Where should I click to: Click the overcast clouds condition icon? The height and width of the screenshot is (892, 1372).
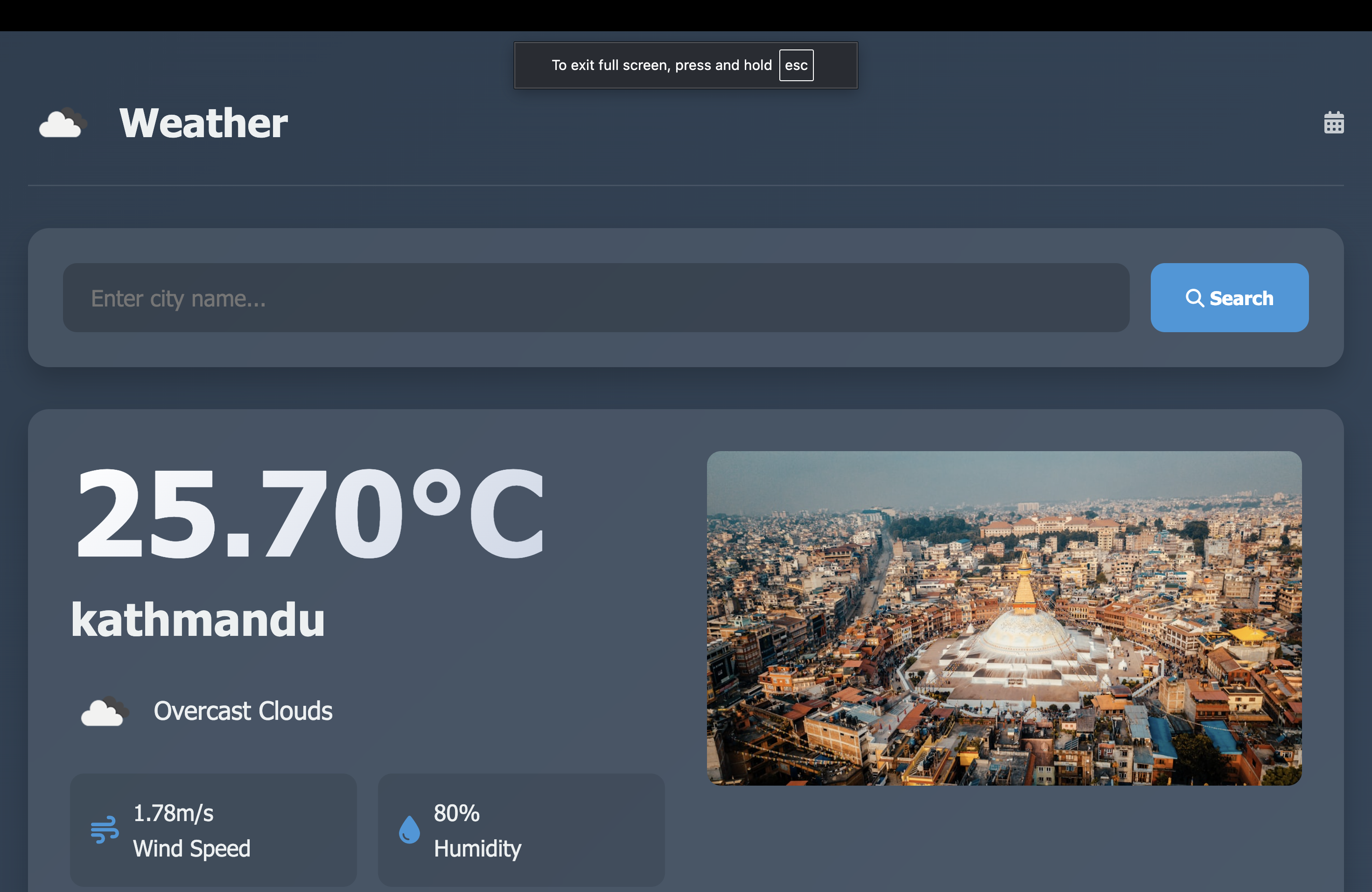click(x=105, y=711)
